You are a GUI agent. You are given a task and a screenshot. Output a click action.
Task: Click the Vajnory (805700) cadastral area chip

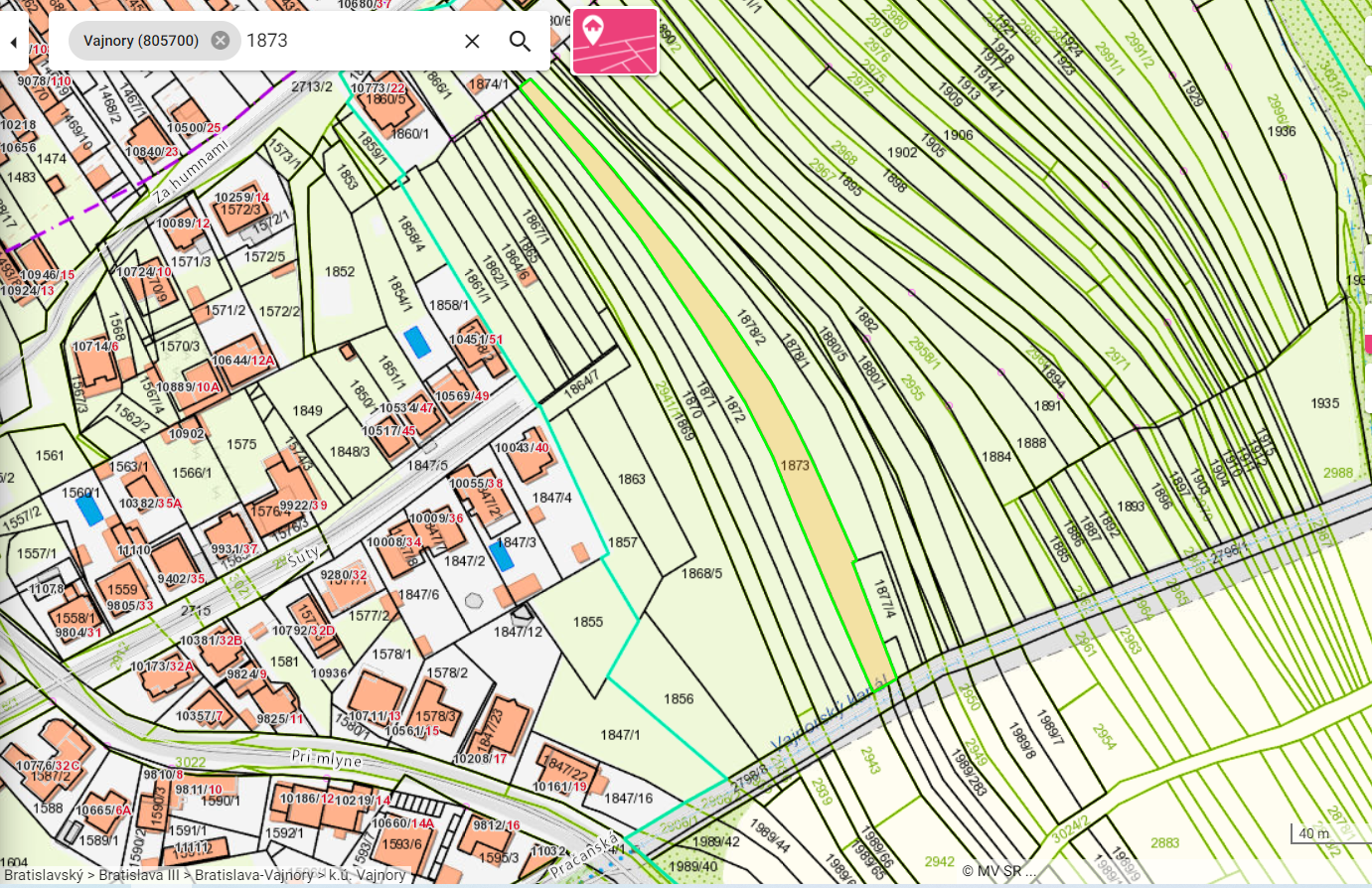141,41
